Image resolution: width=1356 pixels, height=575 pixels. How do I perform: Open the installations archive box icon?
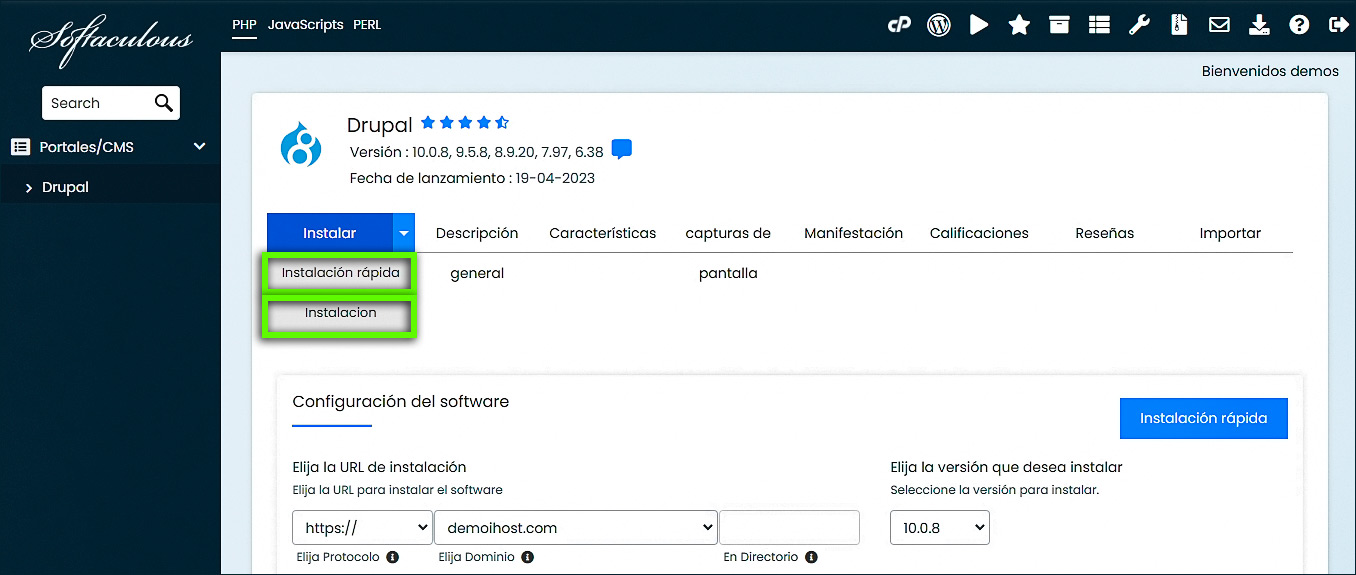[x=1059, y=25]
